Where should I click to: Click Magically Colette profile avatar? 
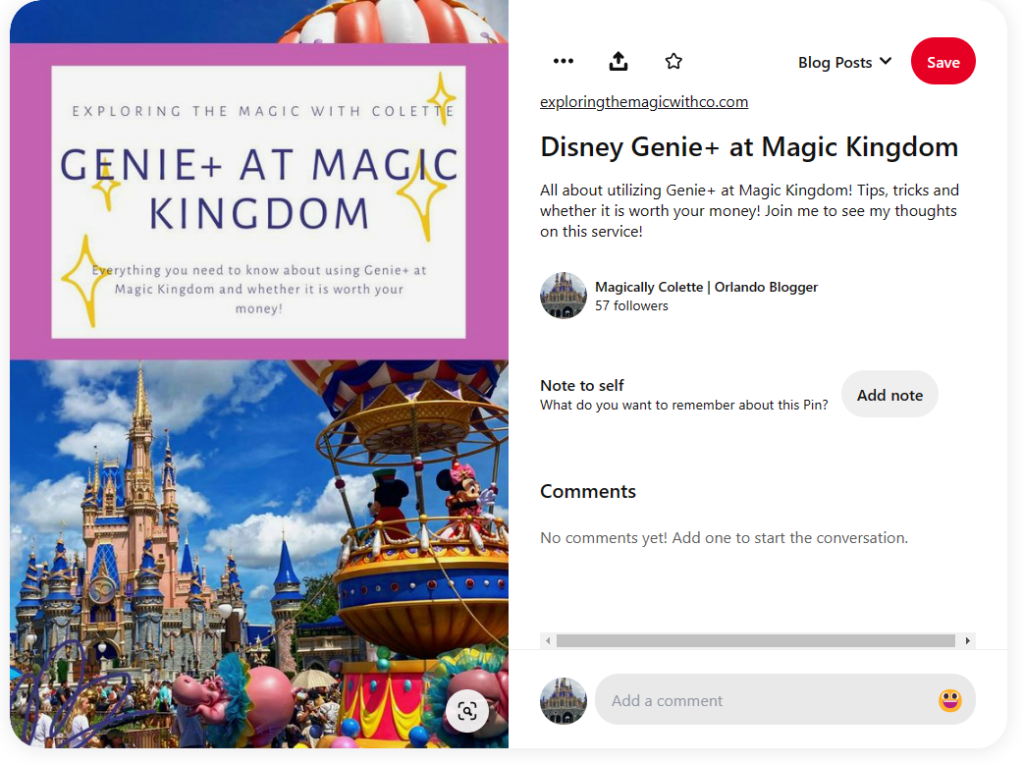(563, 295)
